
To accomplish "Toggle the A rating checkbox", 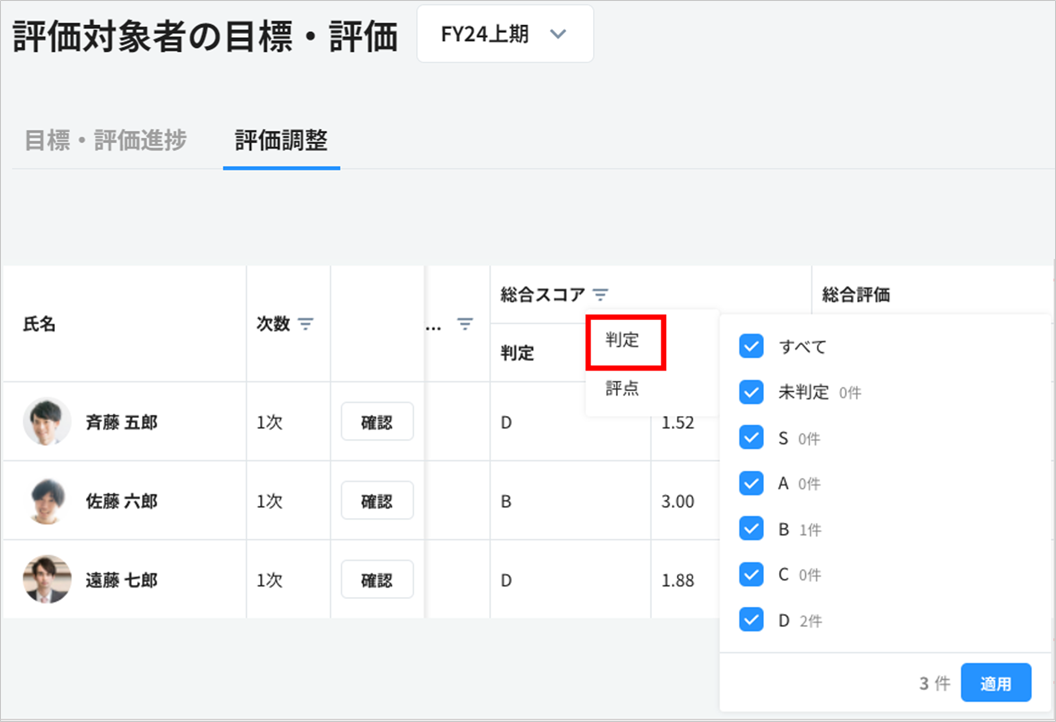I will click(751, 483).
